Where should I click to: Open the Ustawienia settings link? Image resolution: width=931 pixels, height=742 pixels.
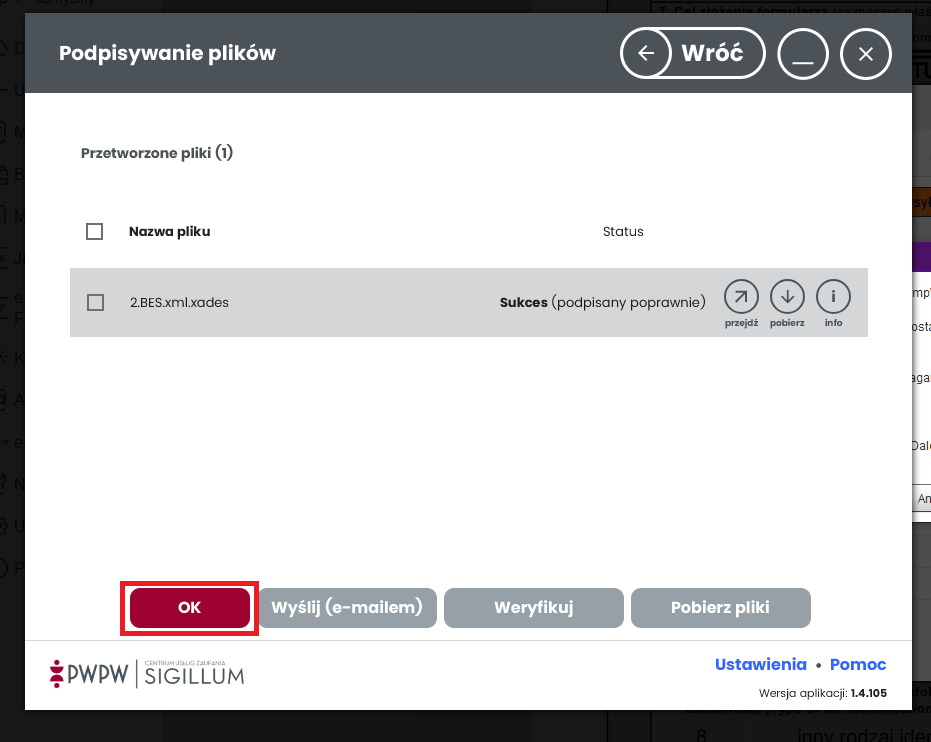(x=760, y=665)
